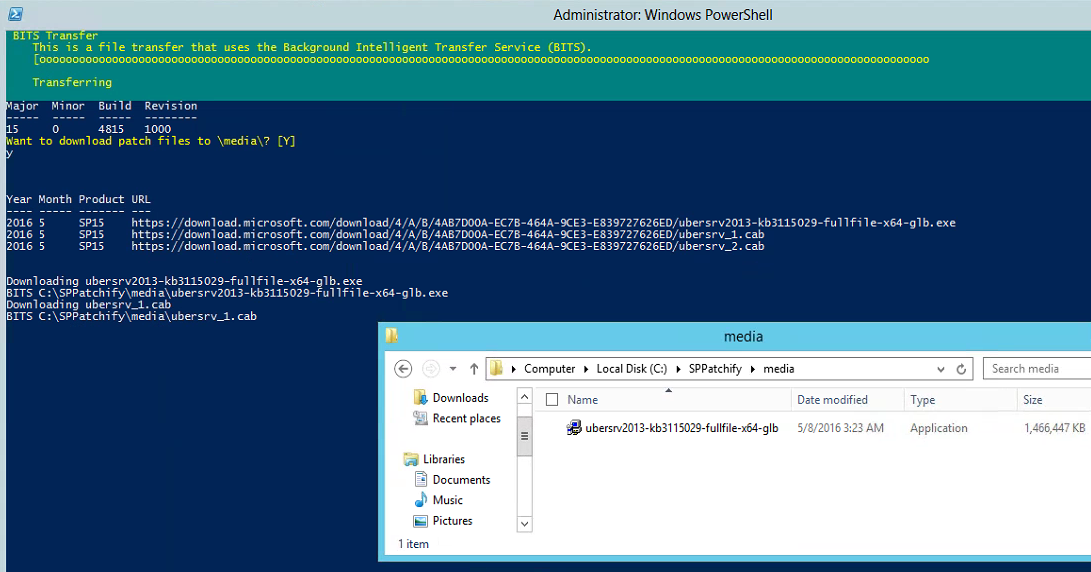This screenshot has width=1091, height=572.
Task: Refresh the media folder view
Action: click(x=961, y=370)
